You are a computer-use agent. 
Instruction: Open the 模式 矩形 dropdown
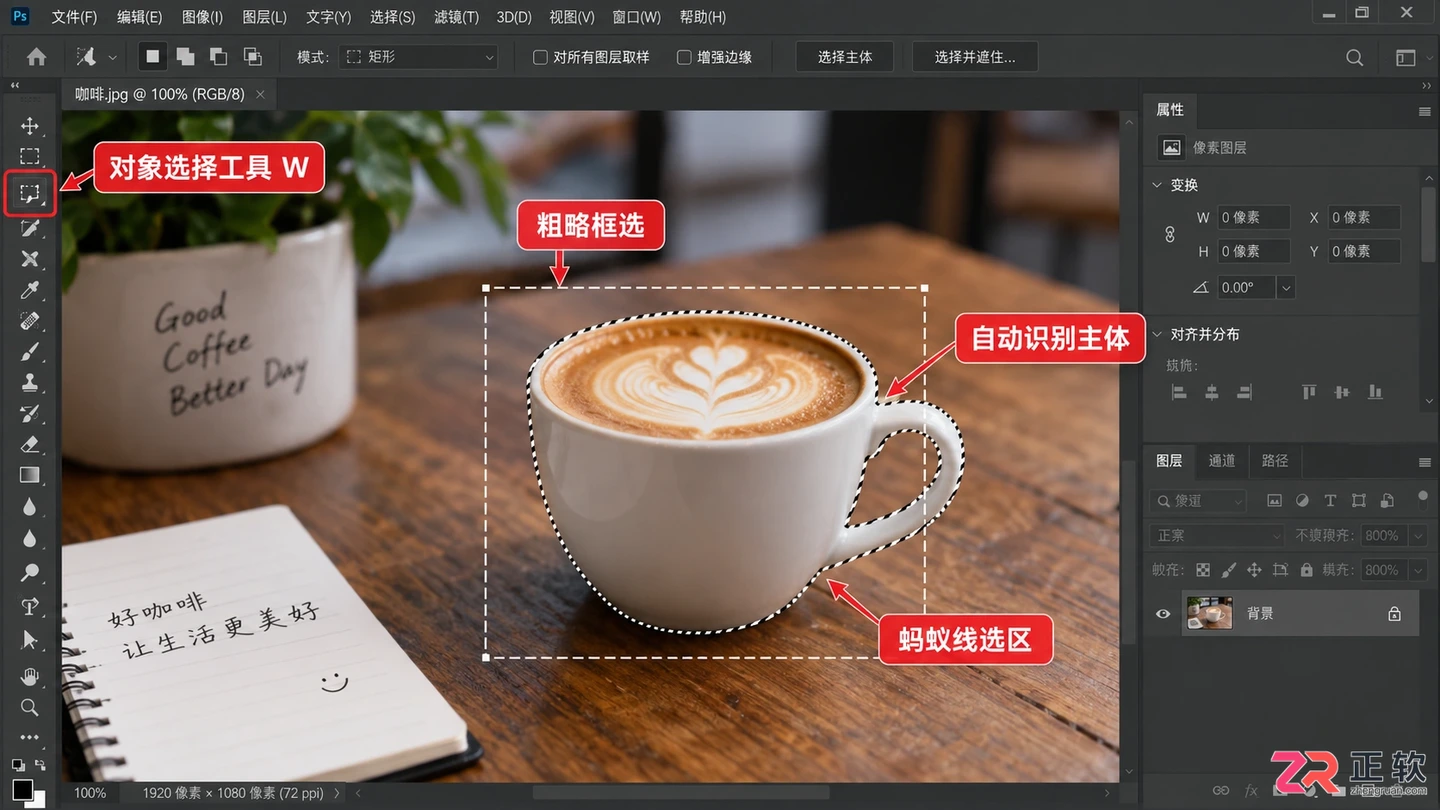coord(418,57)
